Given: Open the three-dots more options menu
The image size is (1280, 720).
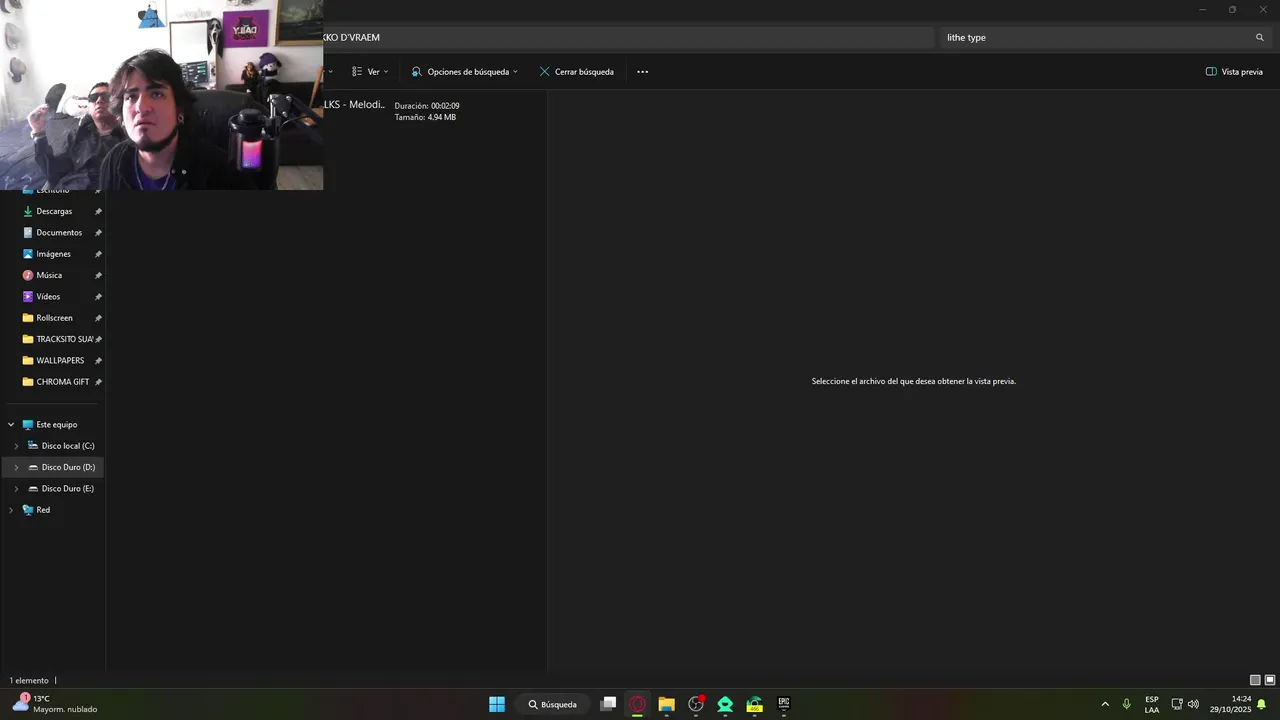Looking at the screenshot, I should 642,72.
